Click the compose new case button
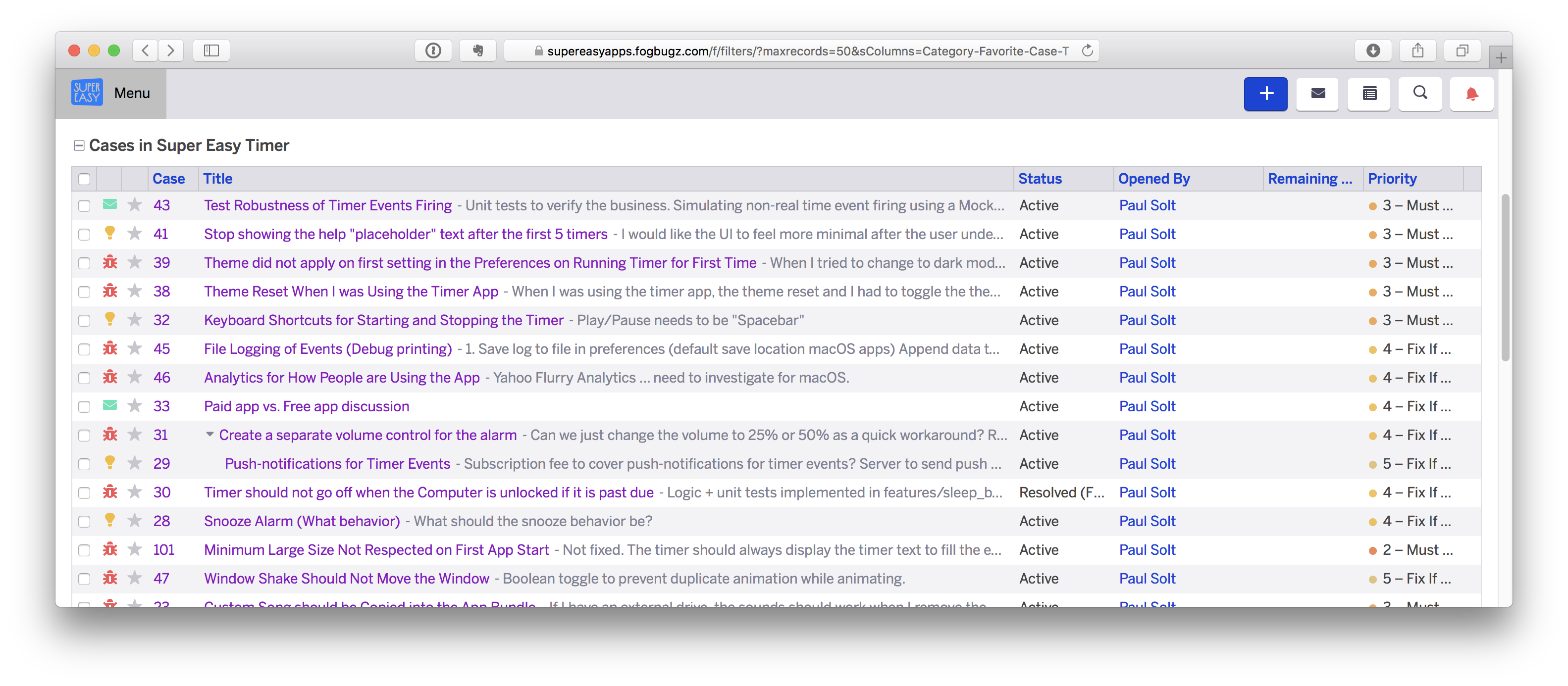 click(x=1265, y=94)
